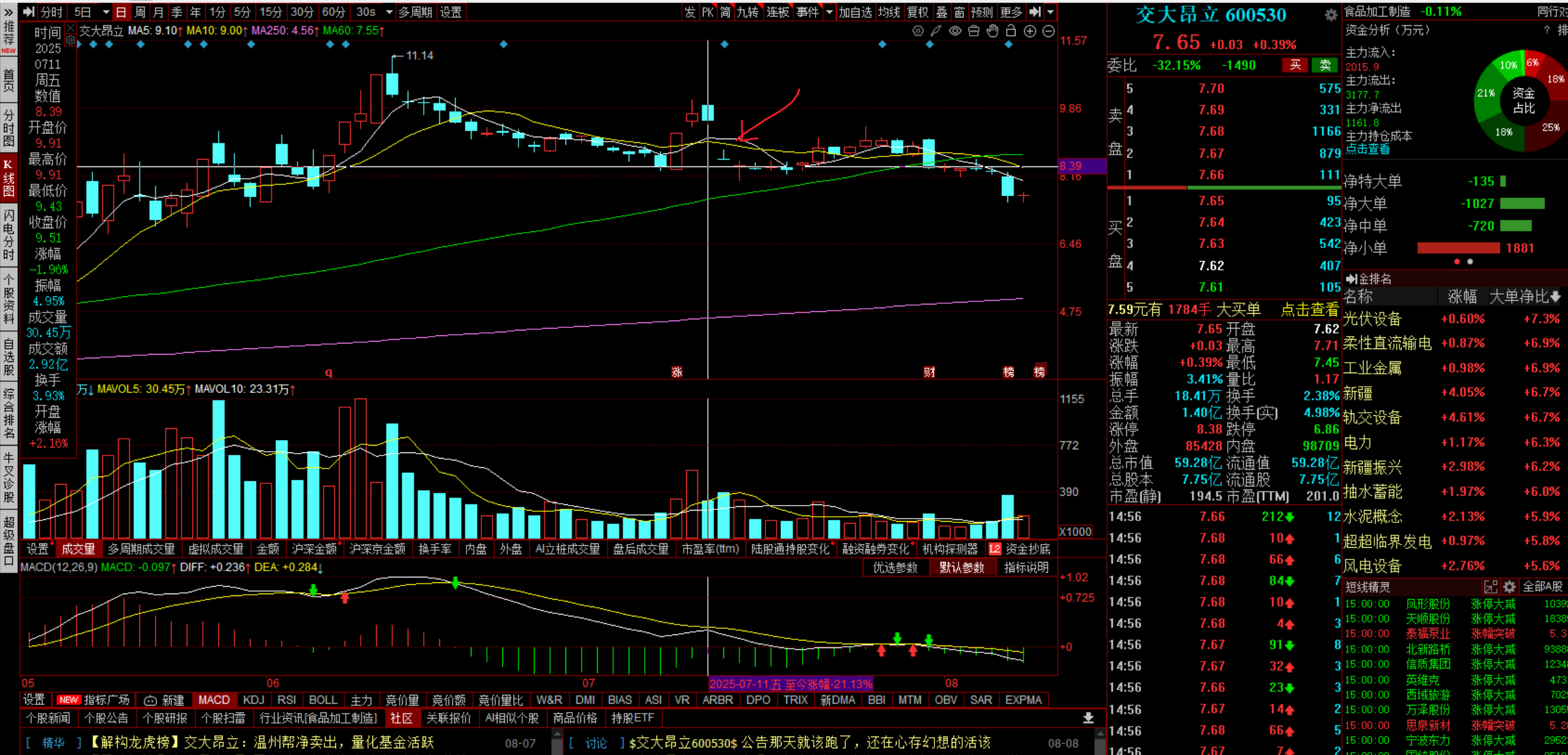Click the 涨 event marker on chart bottom

(x=677, y=372)
